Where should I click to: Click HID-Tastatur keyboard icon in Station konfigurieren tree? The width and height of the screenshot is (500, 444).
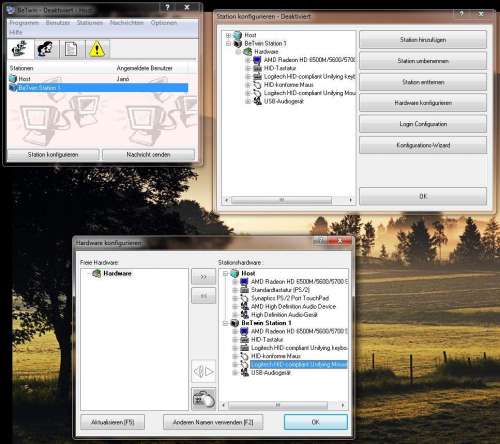click(257, 68)
